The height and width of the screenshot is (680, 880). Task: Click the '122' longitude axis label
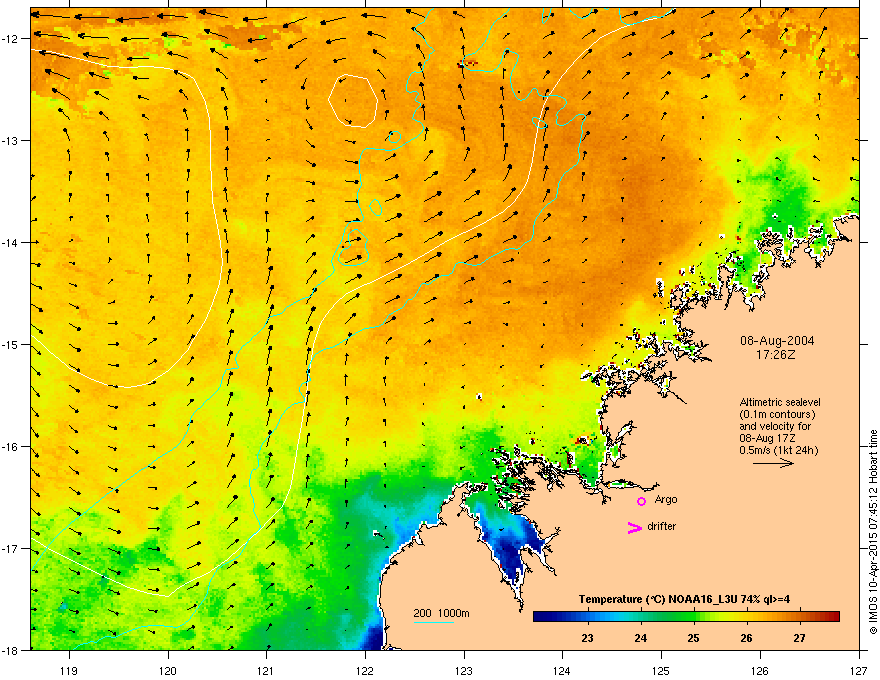pos(365,670)
